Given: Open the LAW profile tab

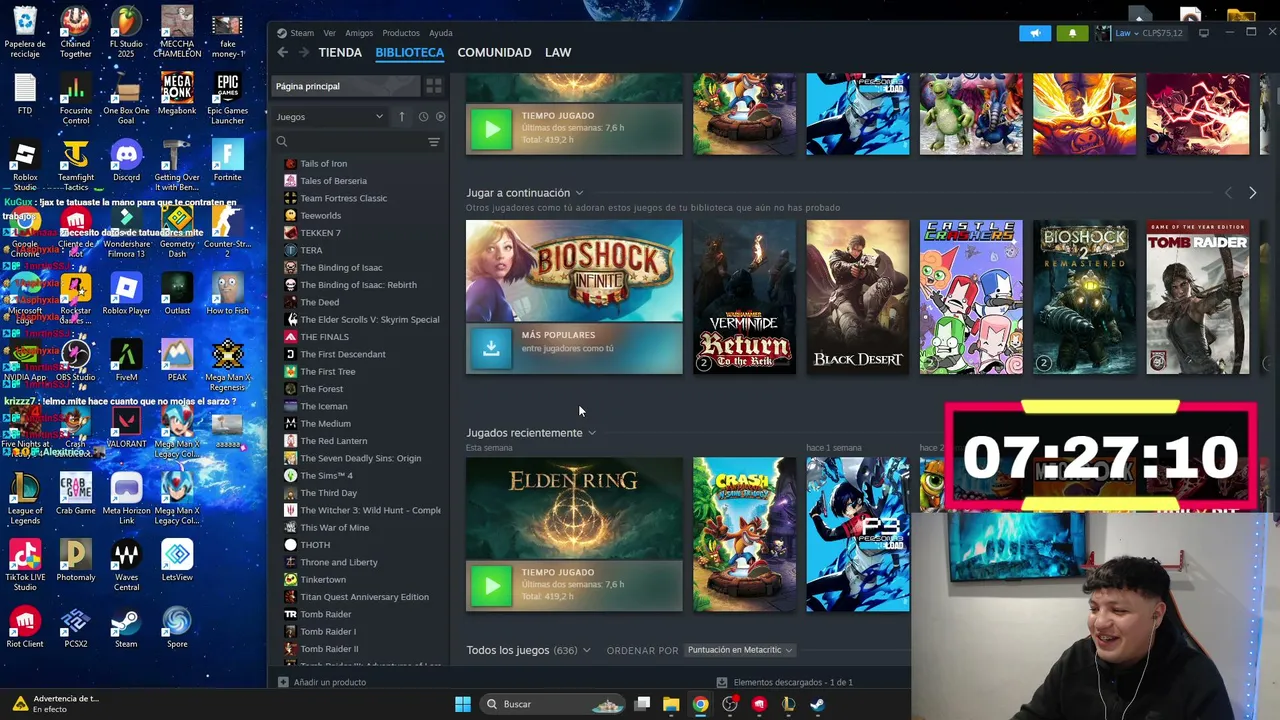Looking at the screenshot, I should click(x=558, y=52).
